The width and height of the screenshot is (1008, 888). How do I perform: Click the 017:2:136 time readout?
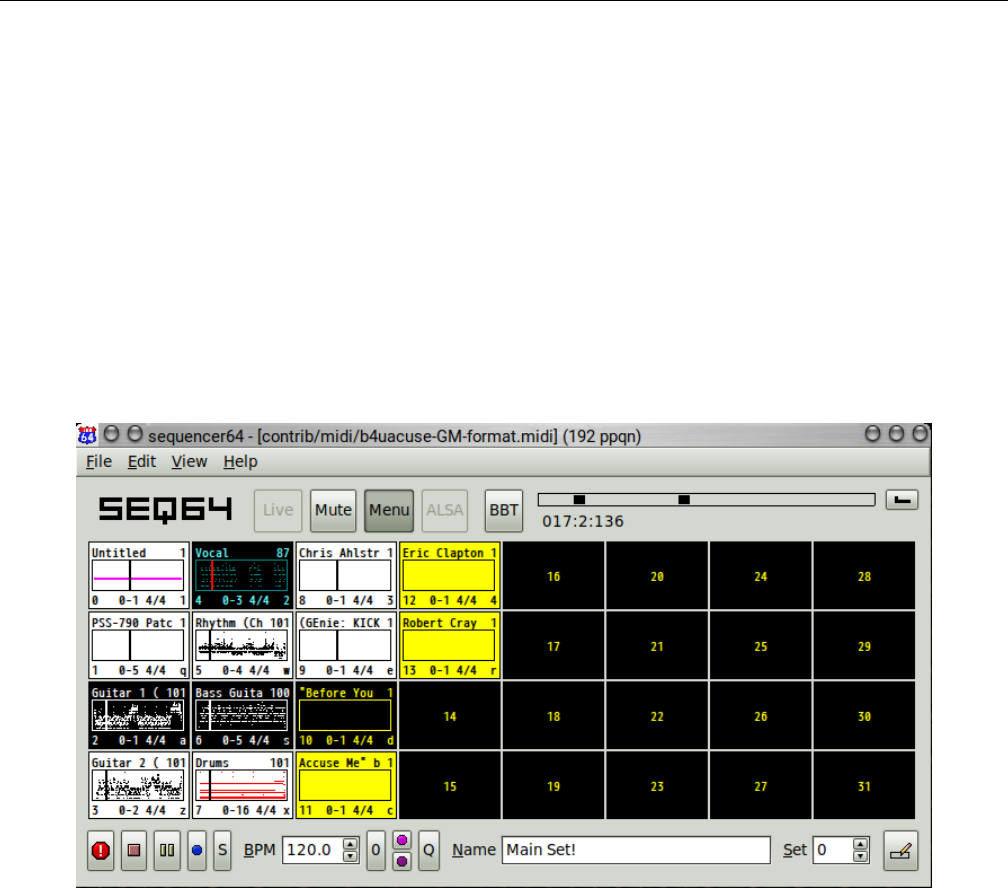(582, 521)
